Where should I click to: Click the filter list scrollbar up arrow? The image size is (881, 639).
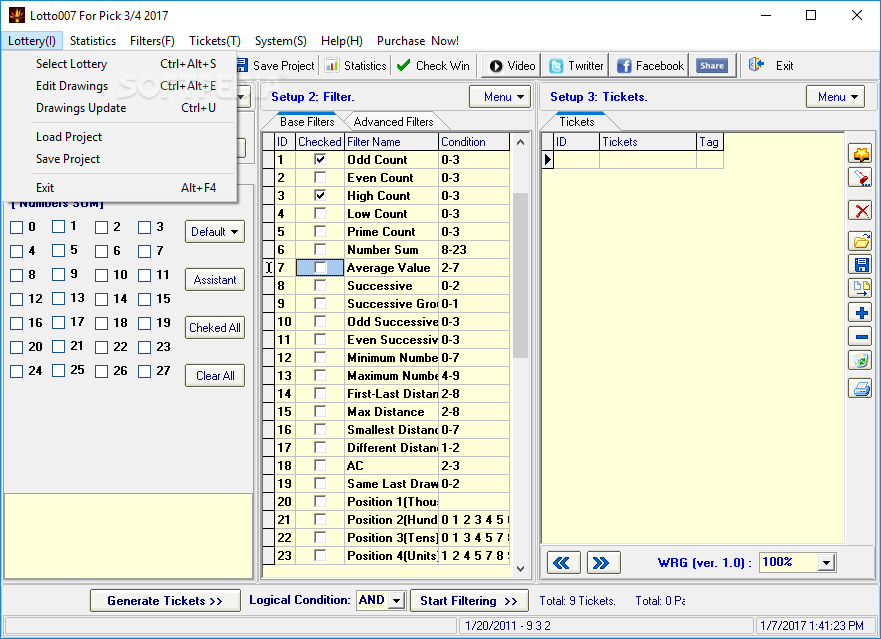[x=520, y=142]
